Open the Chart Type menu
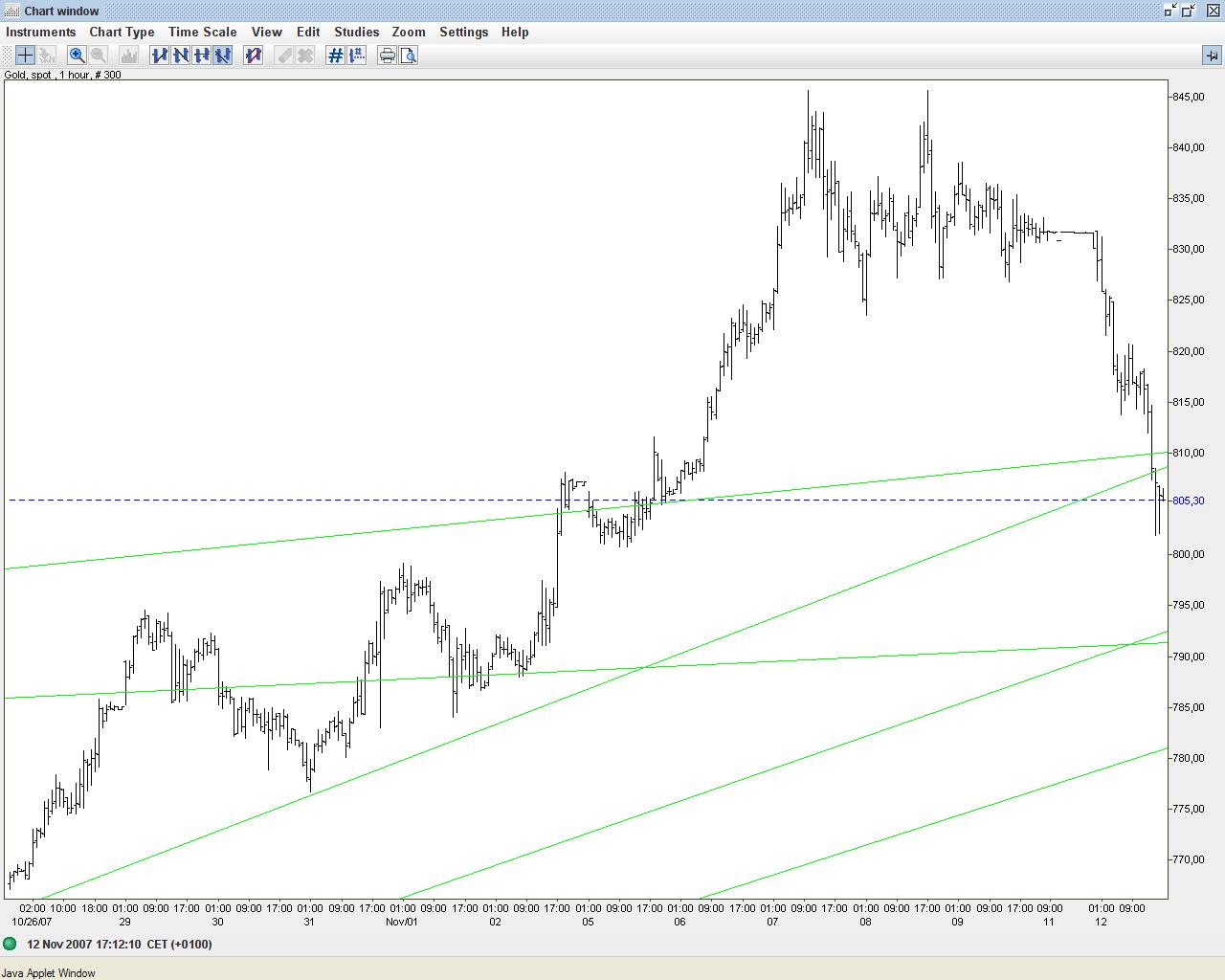The height and width of the screenshot is (980, 1225). click(x=122, y=32)
